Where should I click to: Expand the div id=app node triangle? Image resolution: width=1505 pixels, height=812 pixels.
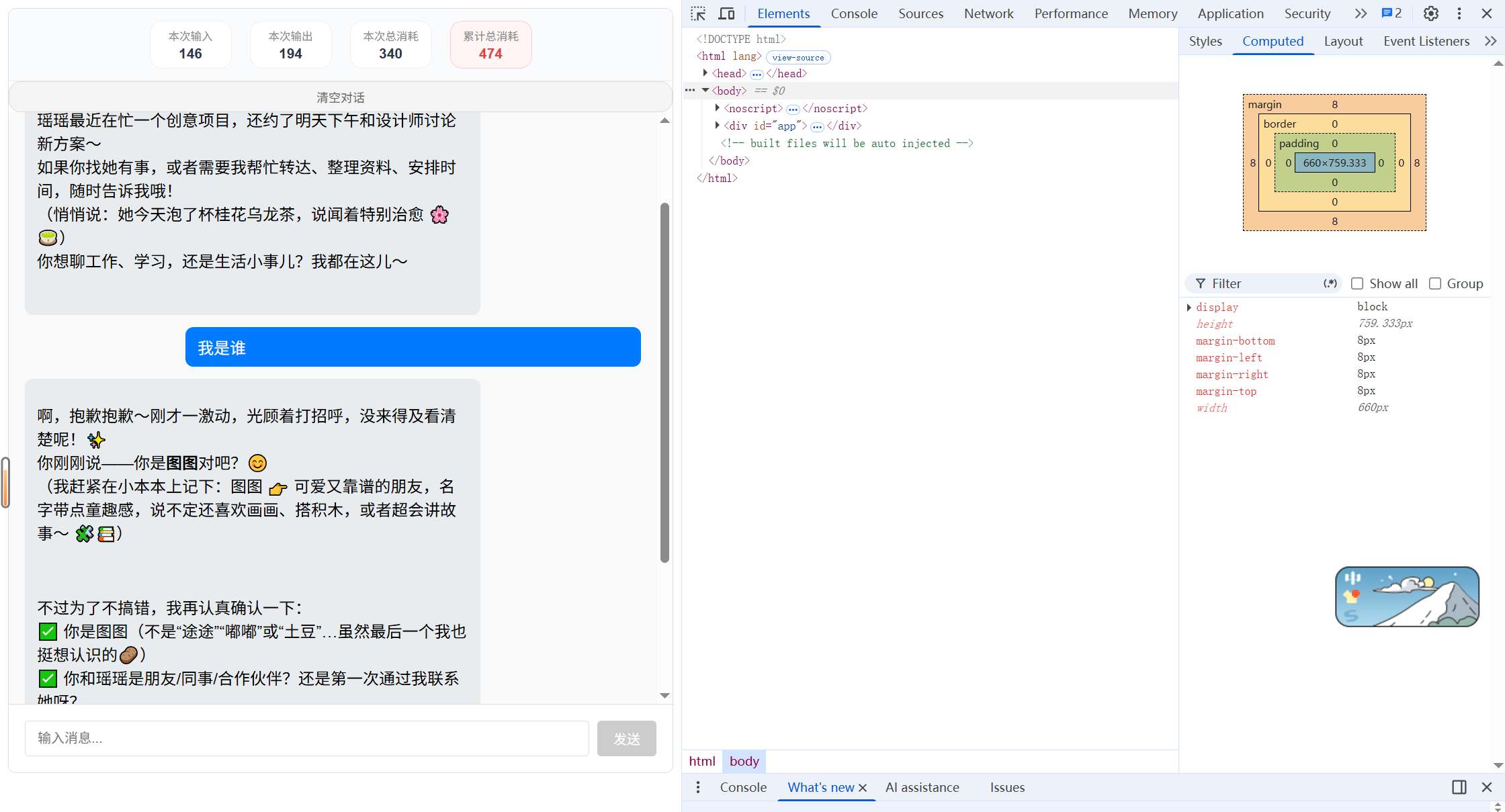click(717, 125)
